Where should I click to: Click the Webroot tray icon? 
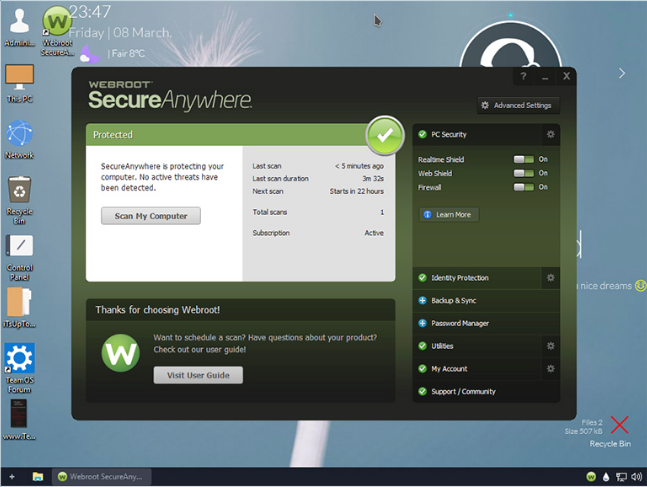coord(591,477)
